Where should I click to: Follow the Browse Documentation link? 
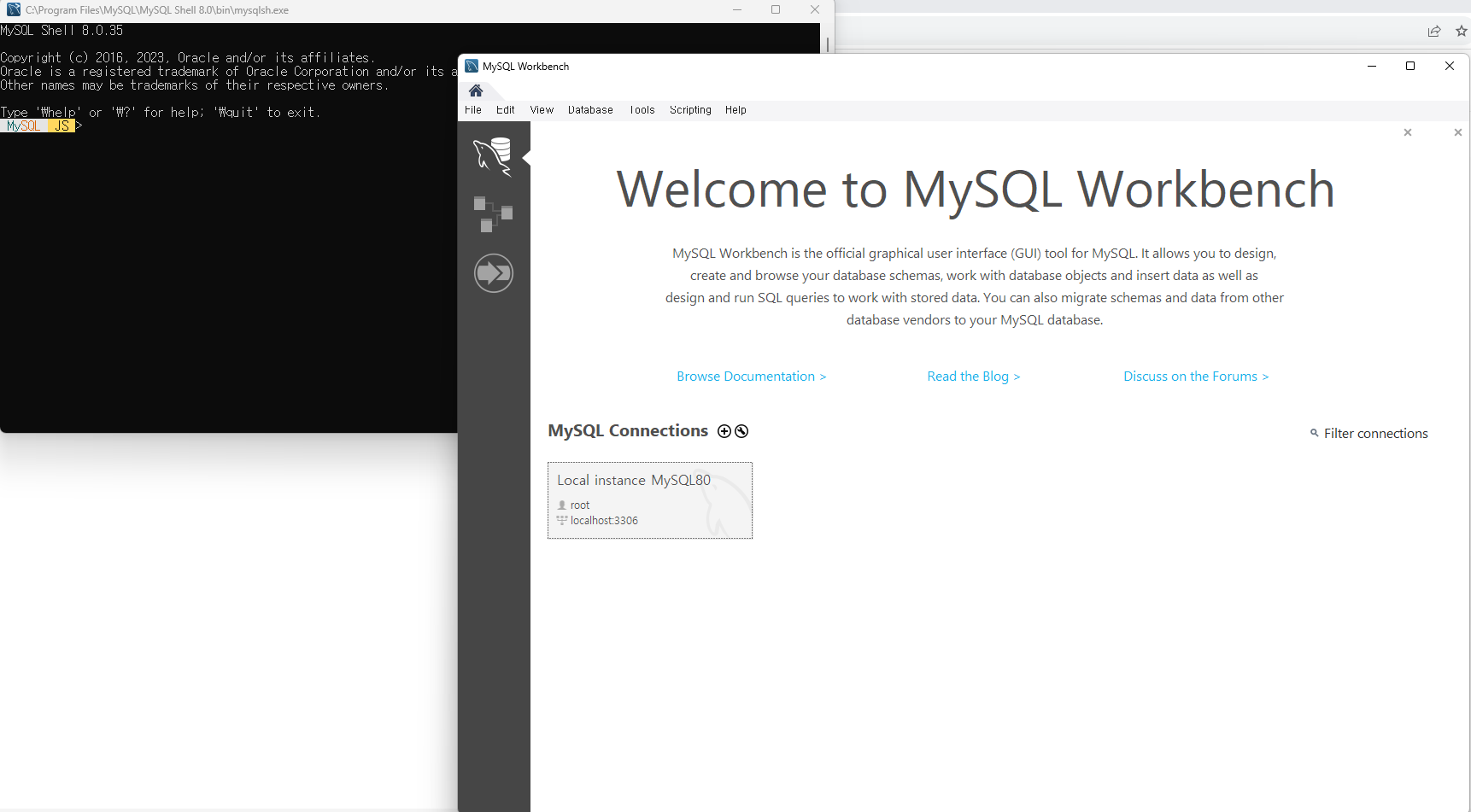pos(752,377)
